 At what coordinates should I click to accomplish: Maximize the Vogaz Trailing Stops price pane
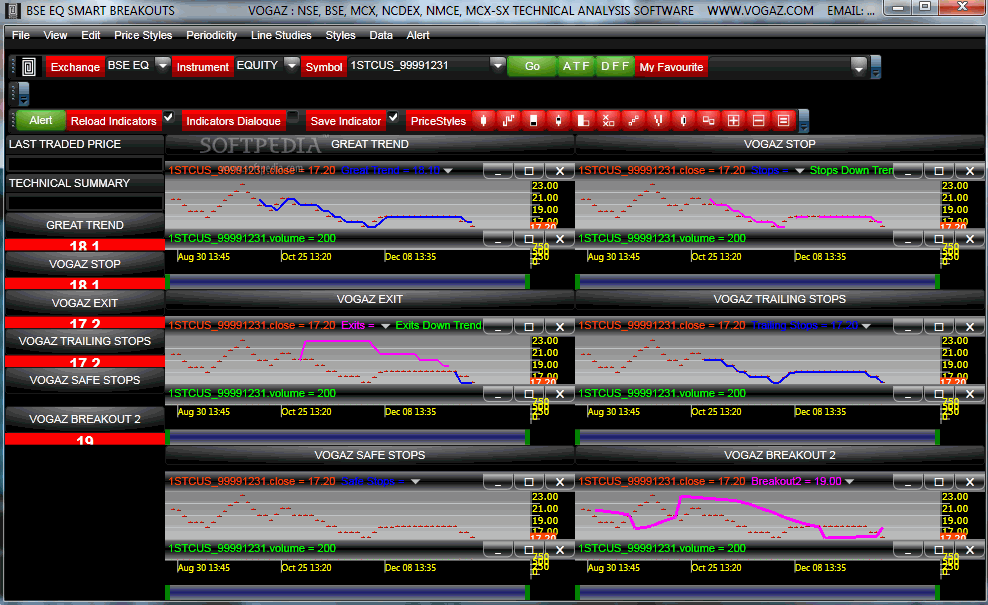(939, 326)
